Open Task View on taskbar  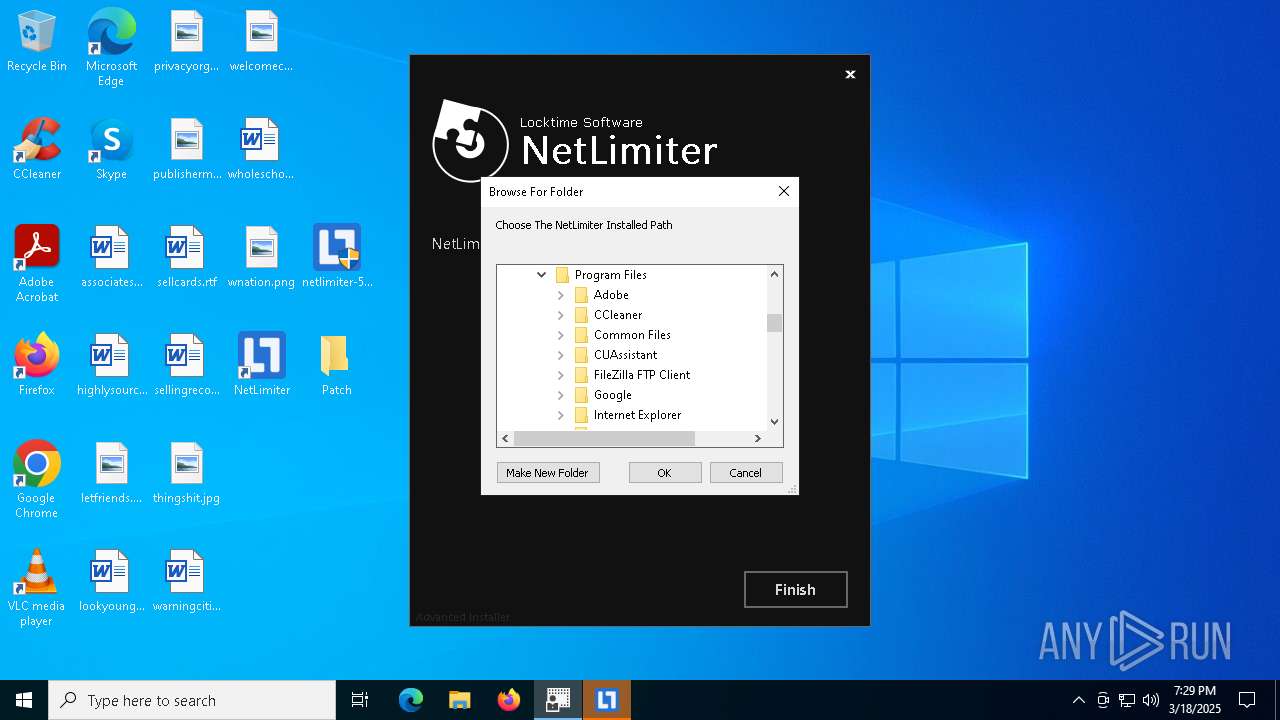[360, 700]
